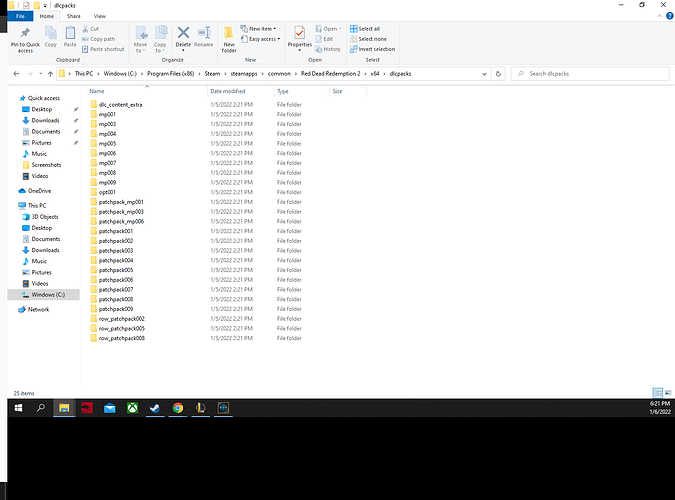Open the Easy access dropdown
Image resolution: width=675 pixels, height=500 pixels.
pos(260,39)
